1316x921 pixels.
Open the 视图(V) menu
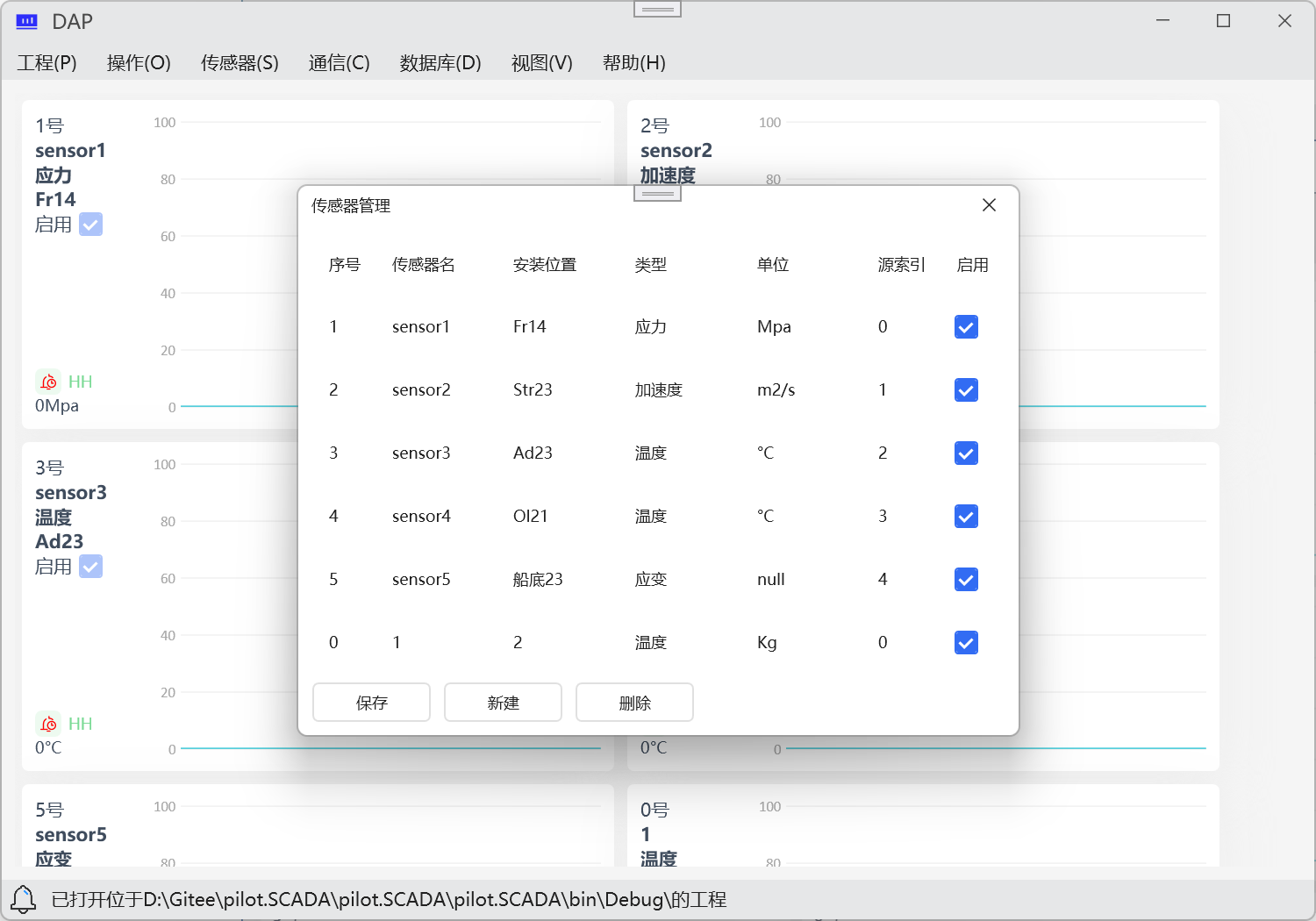click(542, 62)
